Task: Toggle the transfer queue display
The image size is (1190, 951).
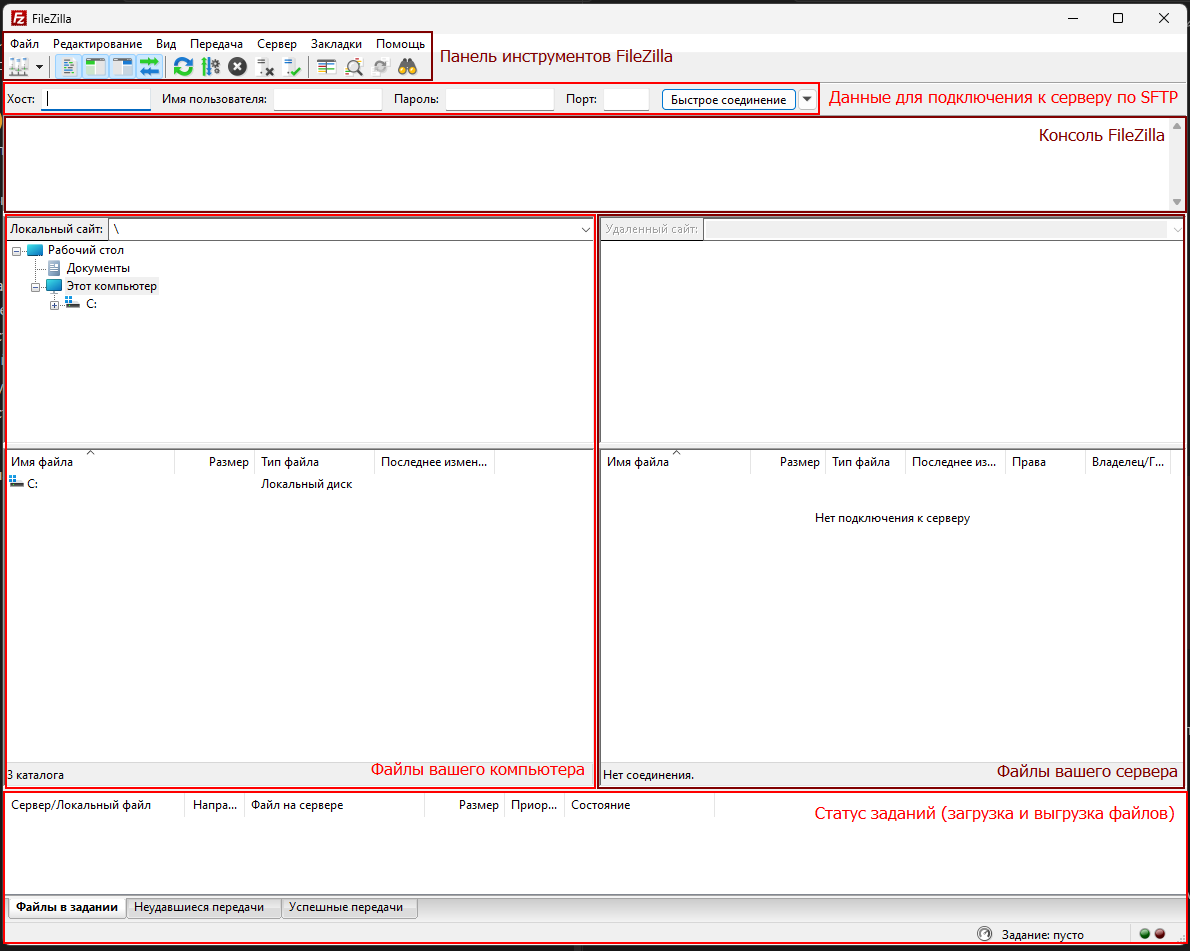Action: click(149, 67)
